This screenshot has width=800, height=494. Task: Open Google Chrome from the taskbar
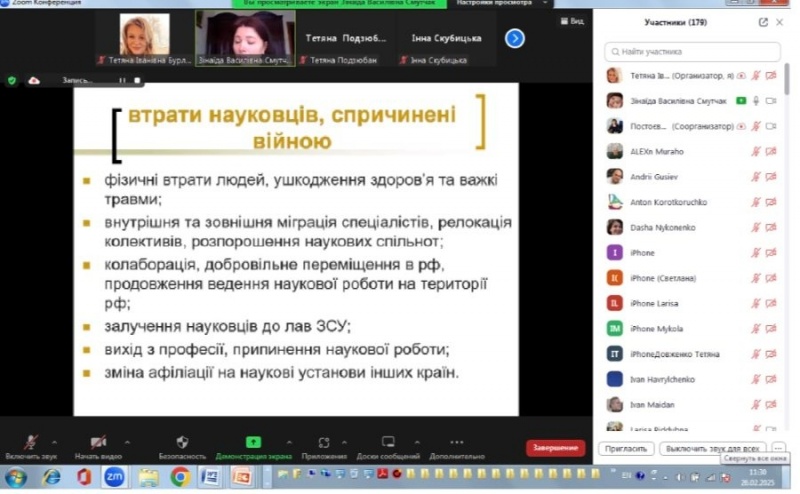[180, 477]
